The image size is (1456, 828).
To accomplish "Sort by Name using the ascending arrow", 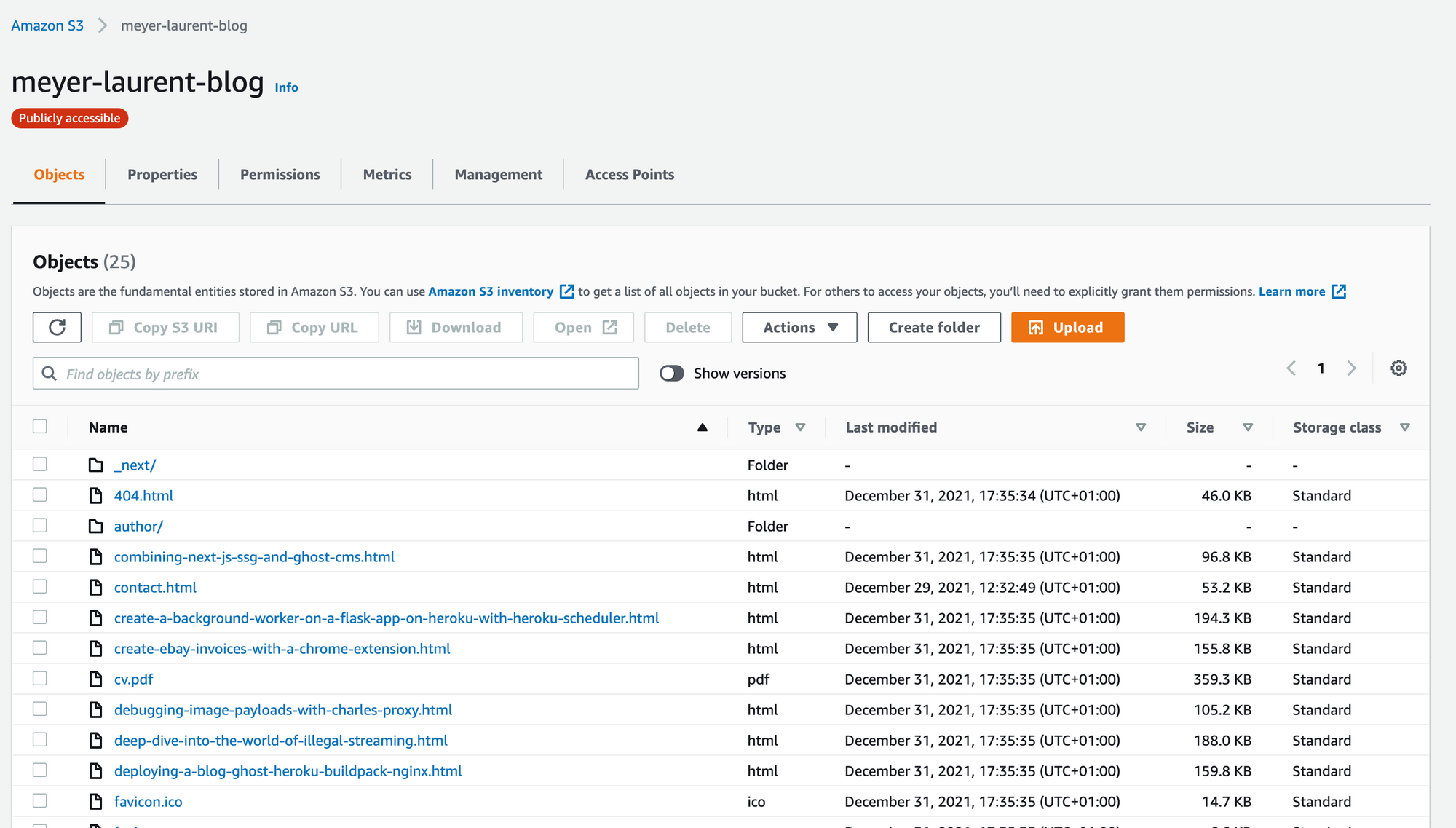I will 703,427.
